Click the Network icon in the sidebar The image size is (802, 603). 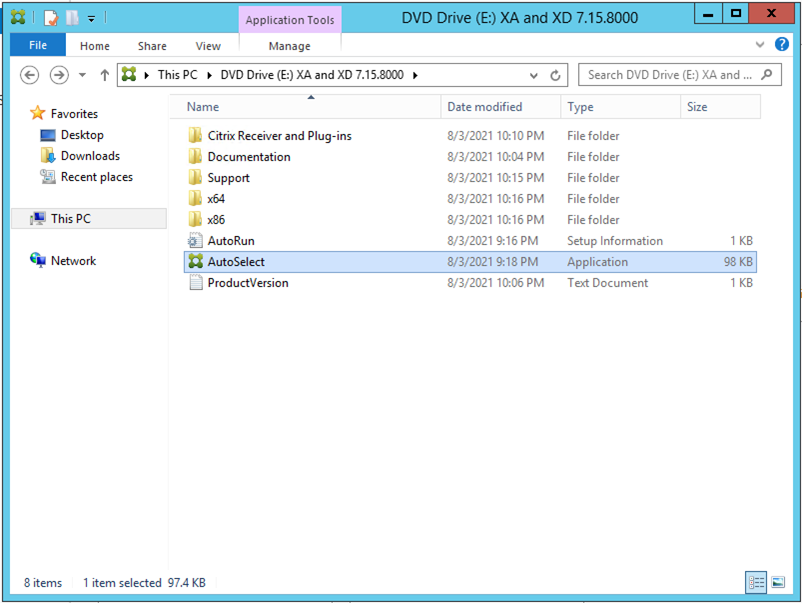(38, 260)
